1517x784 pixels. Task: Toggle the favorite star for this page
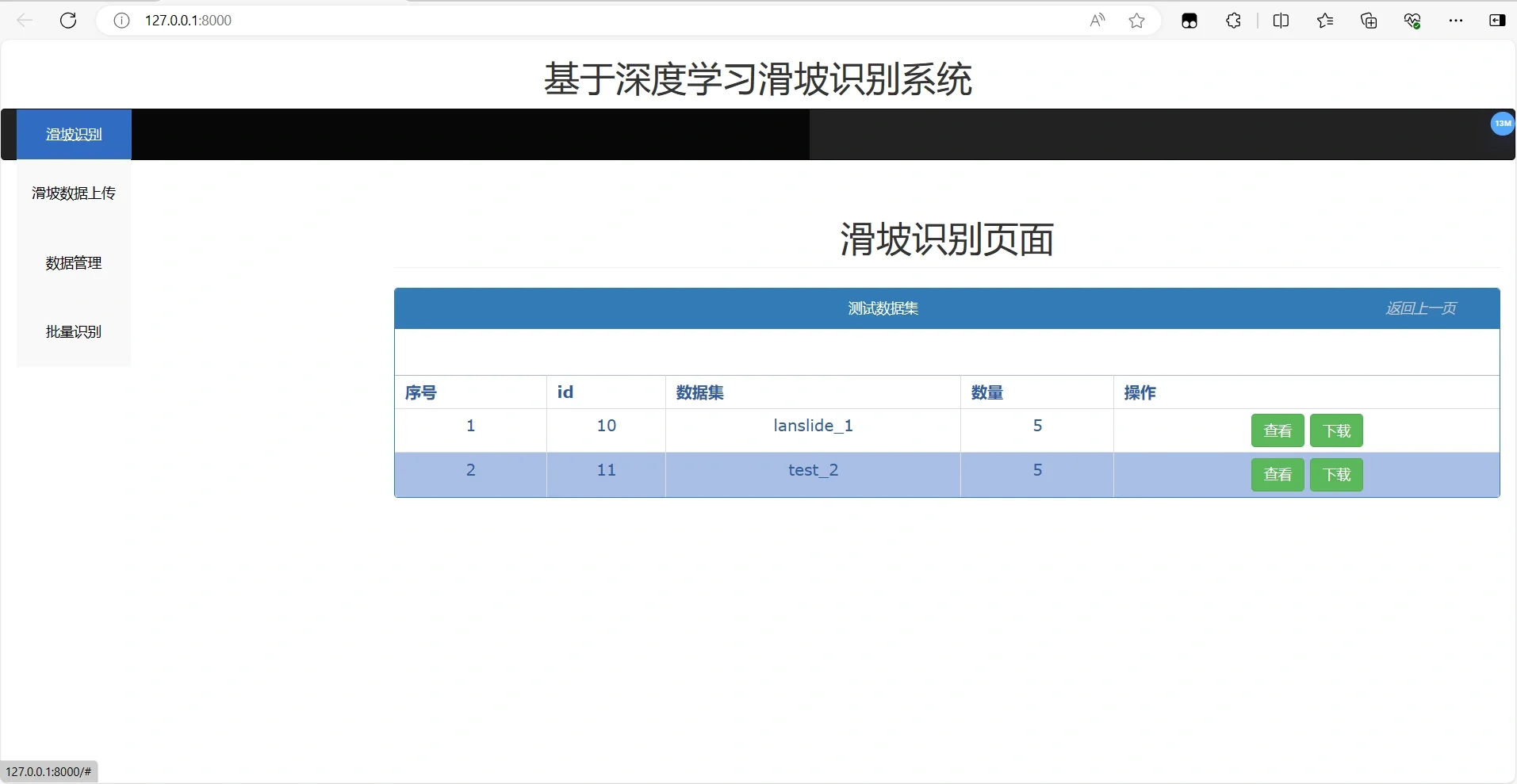tap(1137, 21)
